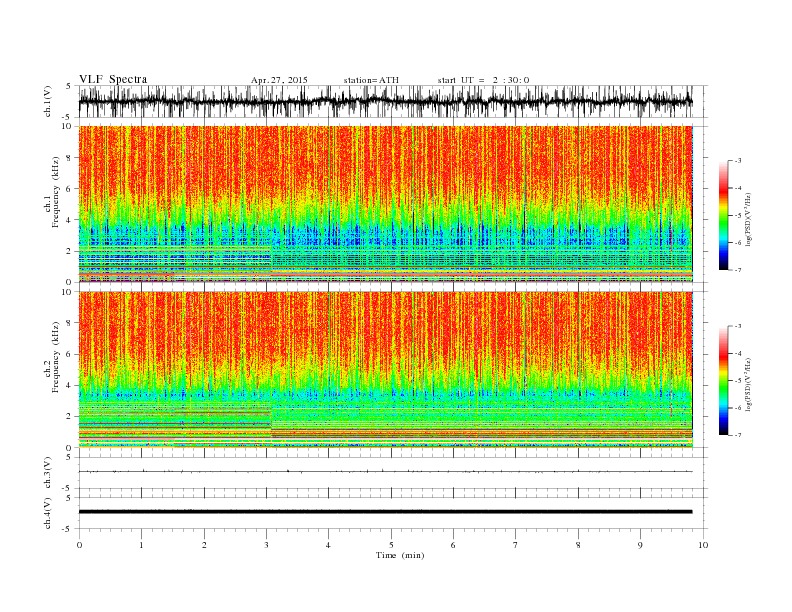
Task: Click the "10" tick on the time axis
Action: click(x=703, y=545)
